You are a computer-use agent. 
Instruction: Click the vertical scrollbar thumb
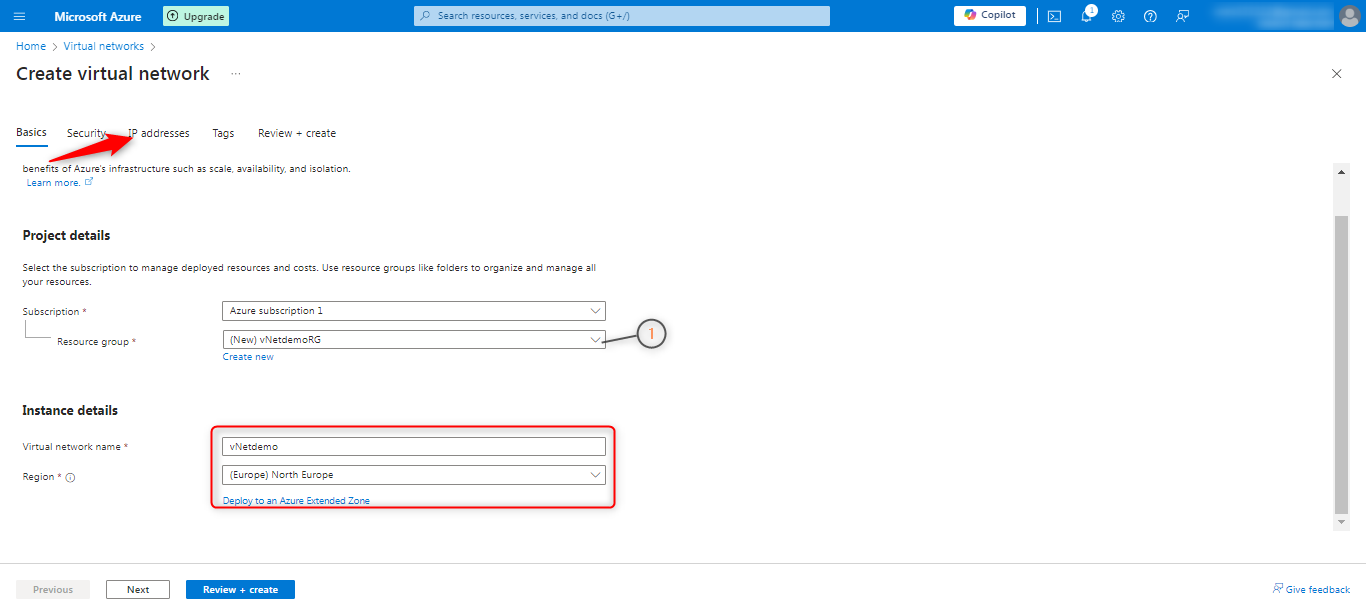click(x=1342, y=363)
